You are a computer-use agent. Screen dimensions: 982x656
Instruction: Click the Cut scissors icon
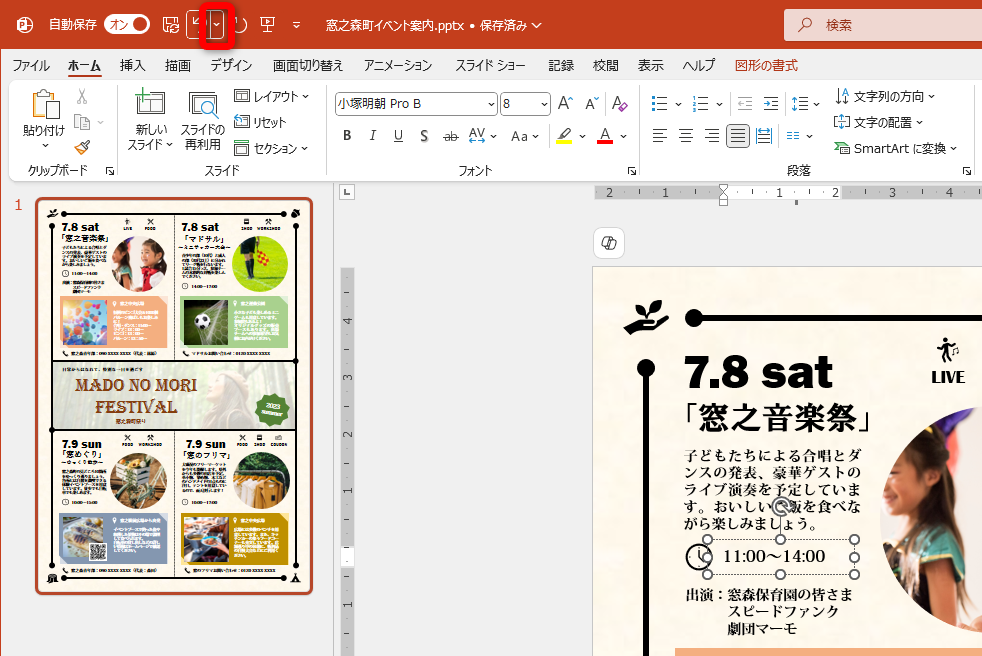click(x=81, y=96)
